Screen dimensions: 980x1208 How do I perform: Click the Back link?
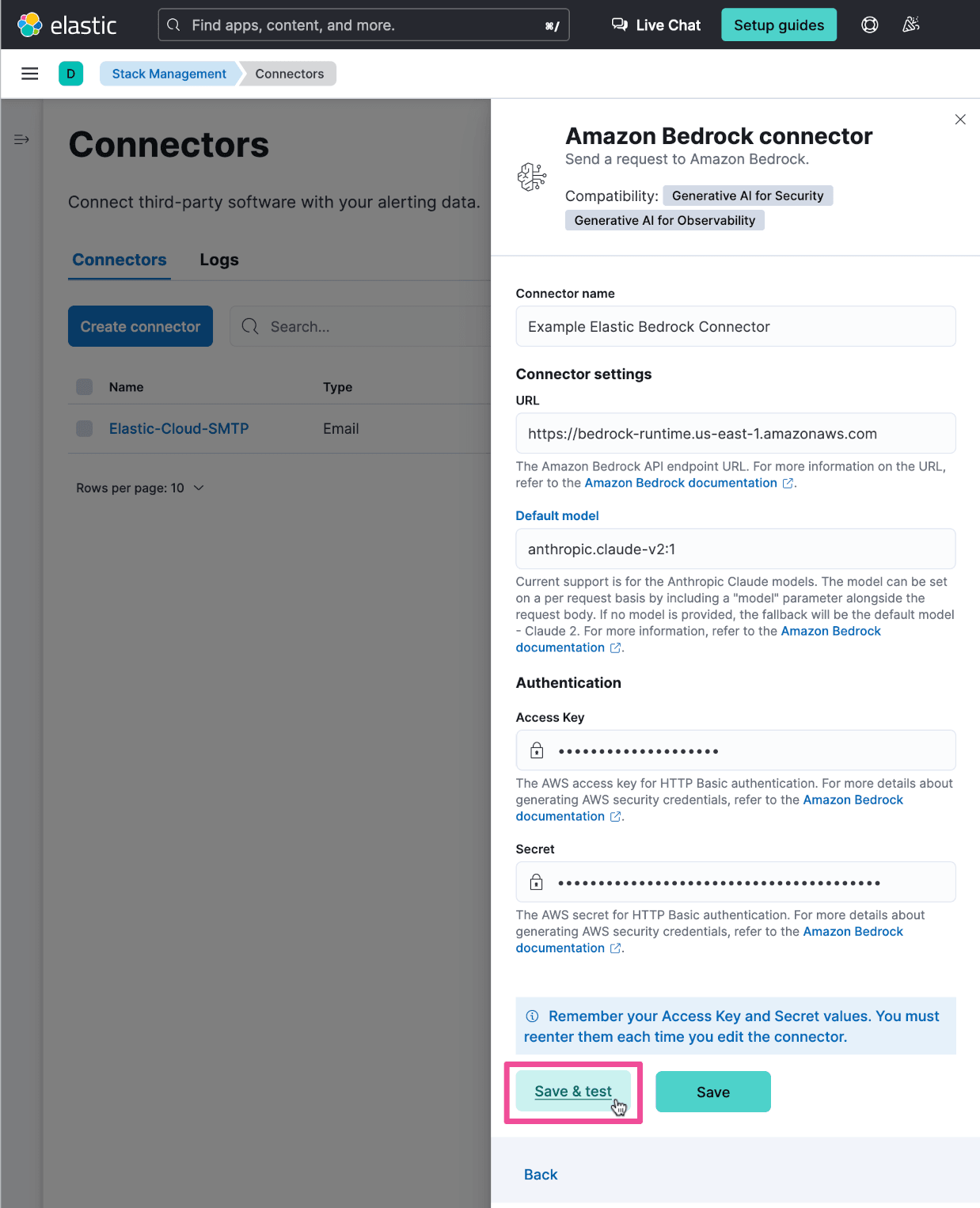541,1175
